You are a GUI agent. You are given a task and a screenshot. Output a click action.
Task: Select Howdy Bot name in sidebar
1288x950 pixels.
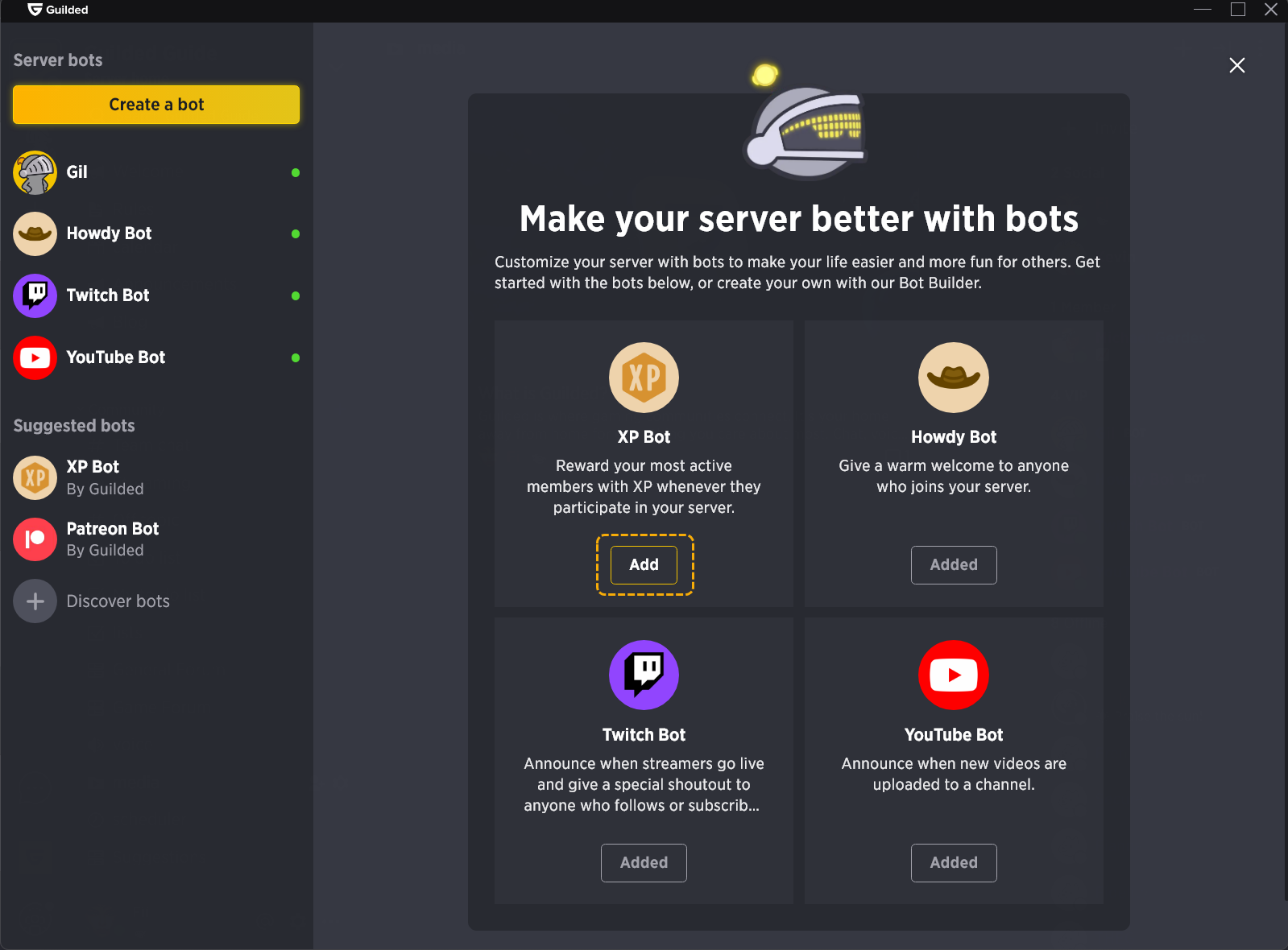[110, 233]
